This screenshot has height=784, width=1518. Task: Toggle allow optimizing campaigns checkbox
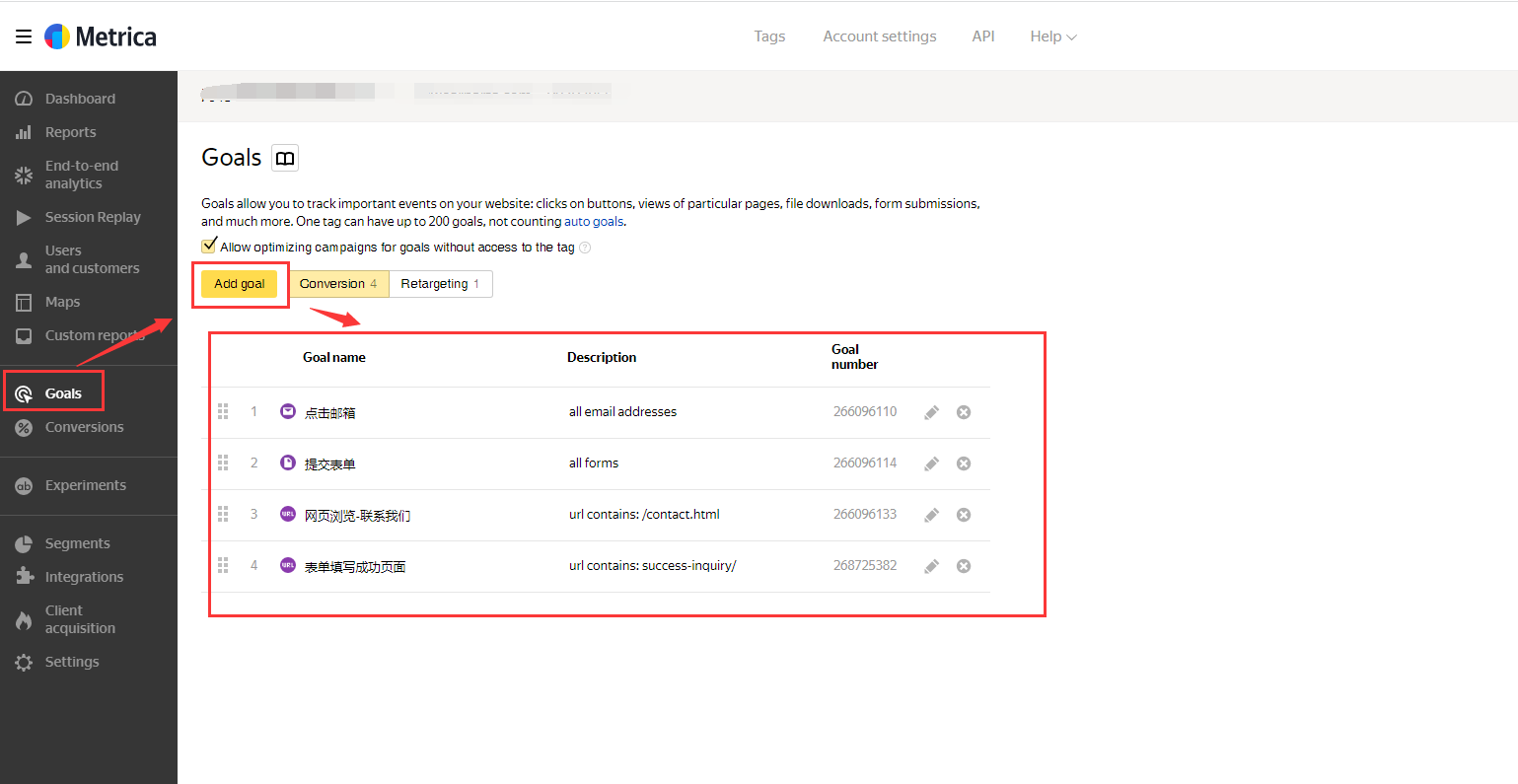209,246
